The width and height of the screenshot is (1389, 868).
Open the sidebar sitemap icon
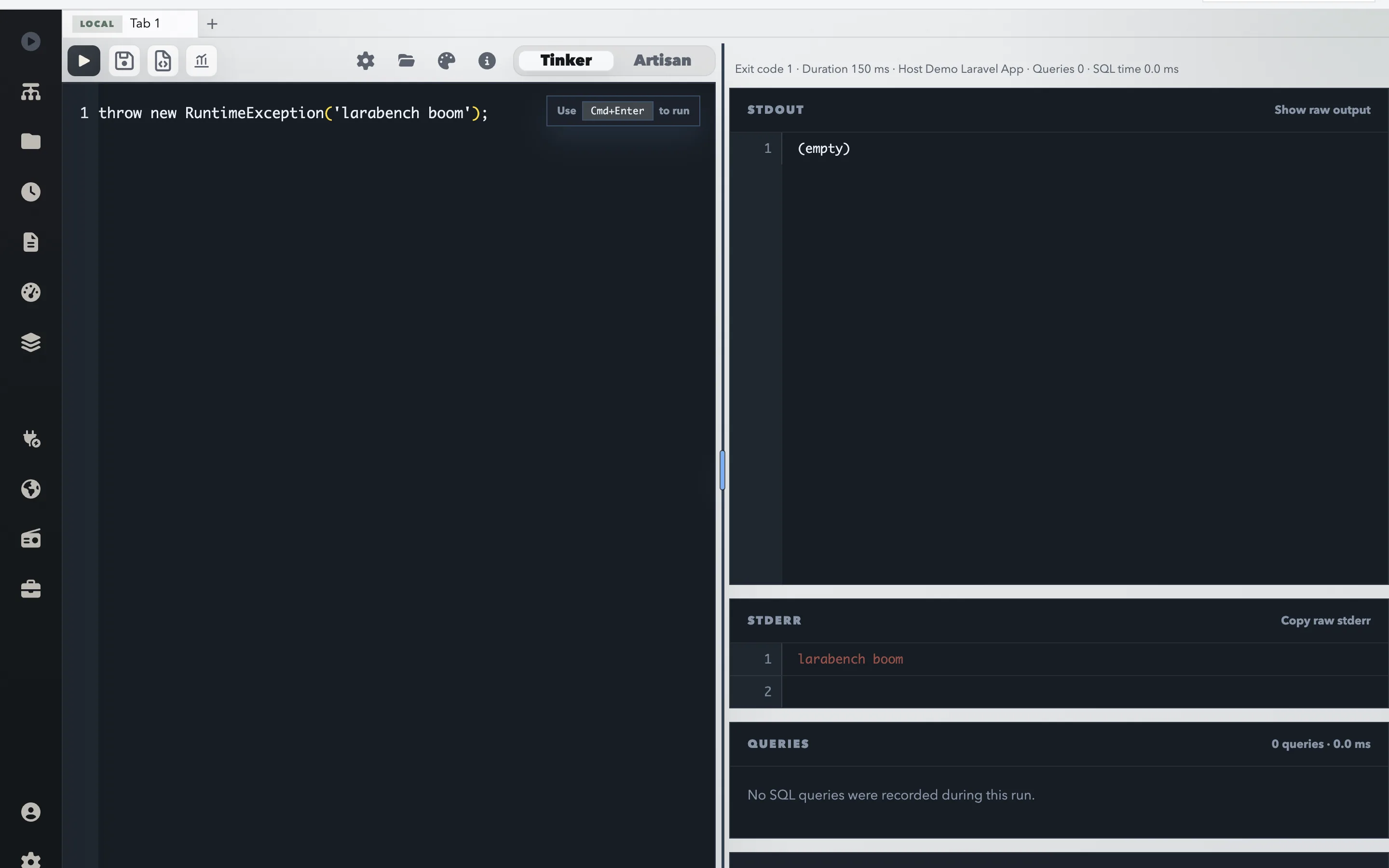tap(31, 91)
